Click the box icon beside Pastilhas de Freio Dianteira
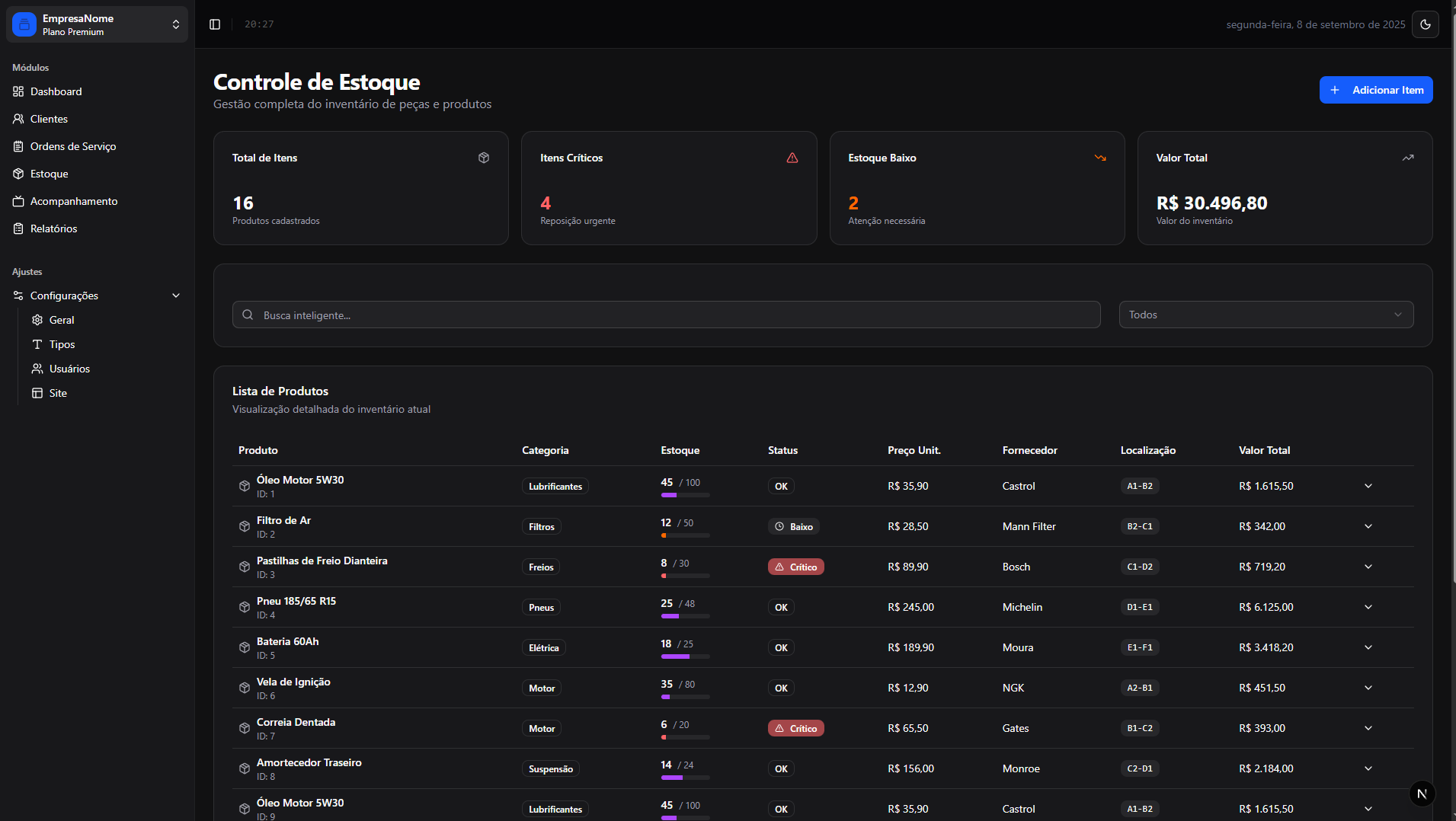The width and height of the screenshot is (1456, 821). click(x=245, y=567)
